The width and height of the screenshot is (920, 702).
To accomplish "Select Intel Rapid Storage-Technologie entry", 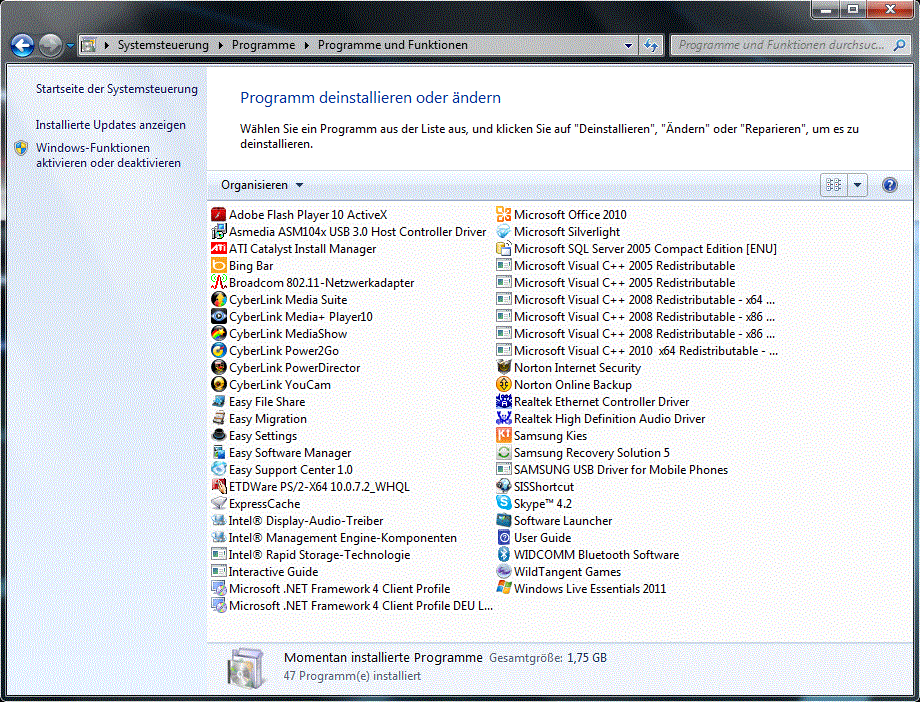I will [x=311, y=555].
